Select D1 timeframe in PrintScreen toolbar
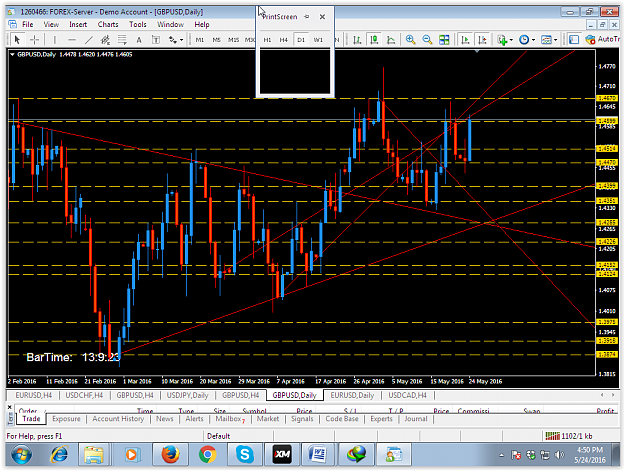Viewport: 625px width, 471px height. click(x=301, y=39)
